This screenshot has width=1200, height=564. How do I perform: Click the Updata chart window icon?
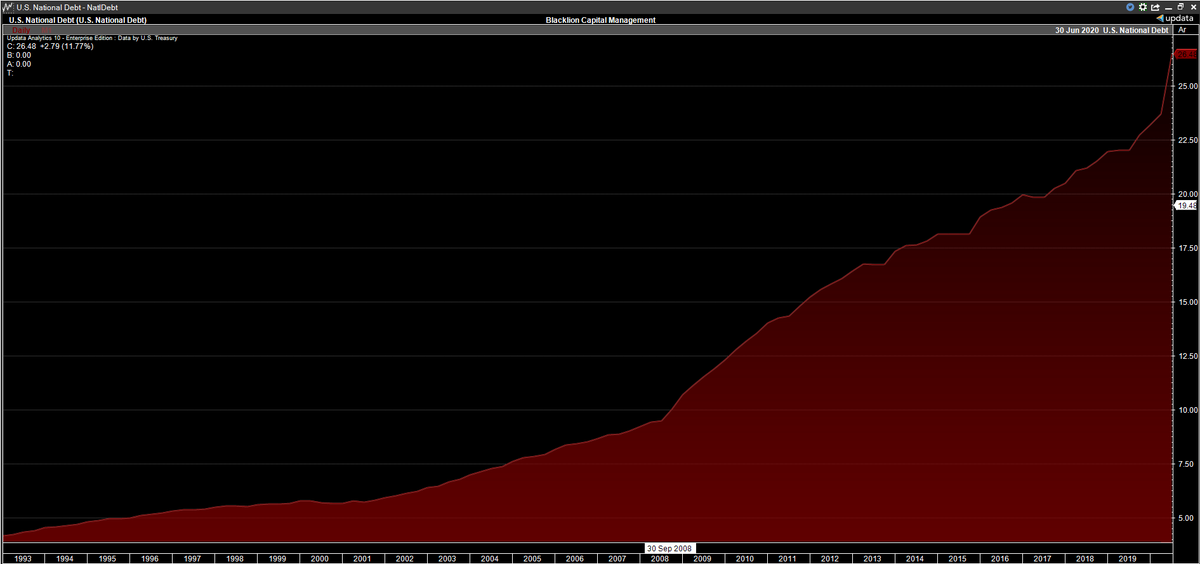(7, 7)
